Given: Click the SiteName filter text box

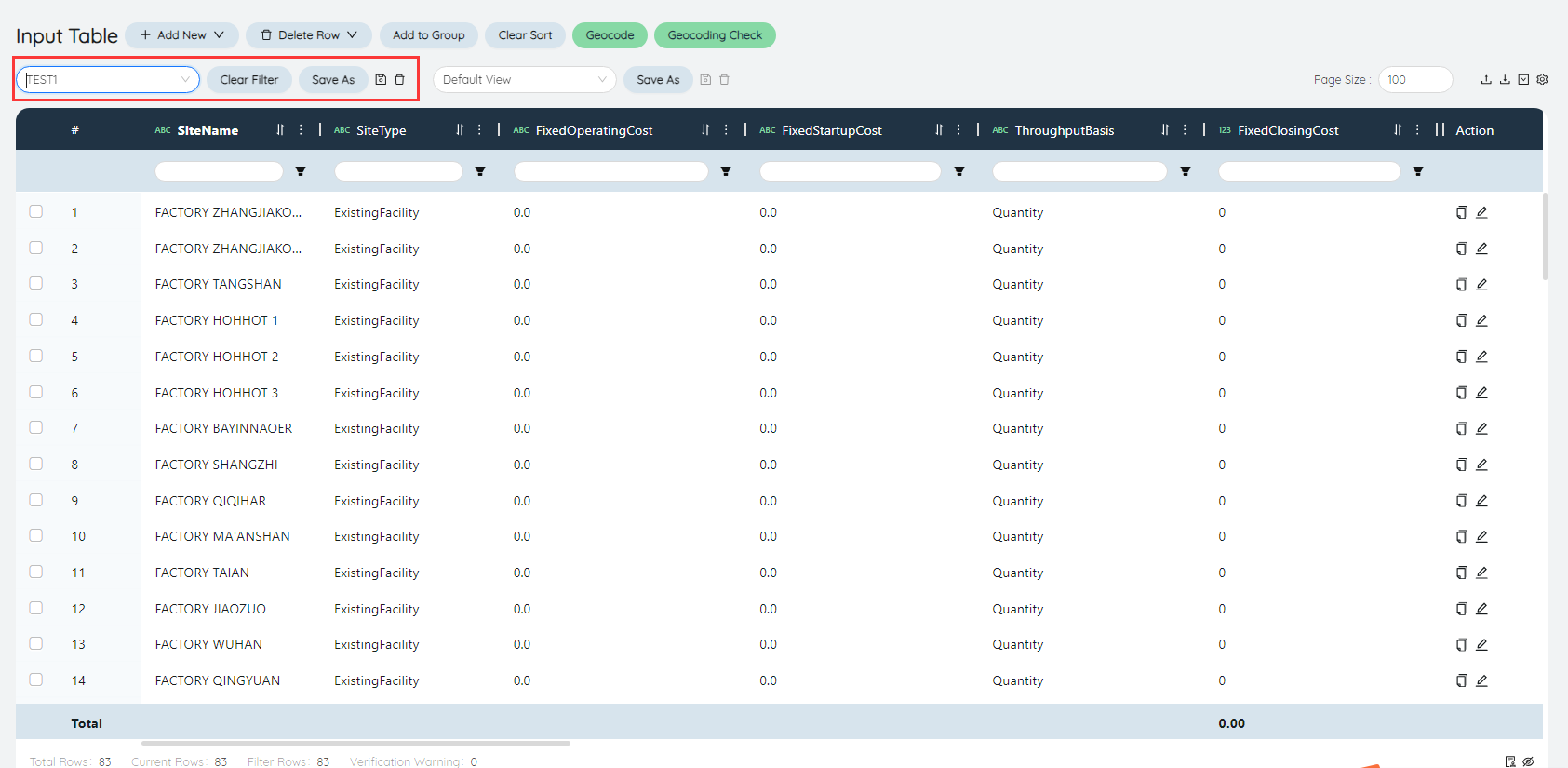Looking at the screenshot, I should (219, 171).
